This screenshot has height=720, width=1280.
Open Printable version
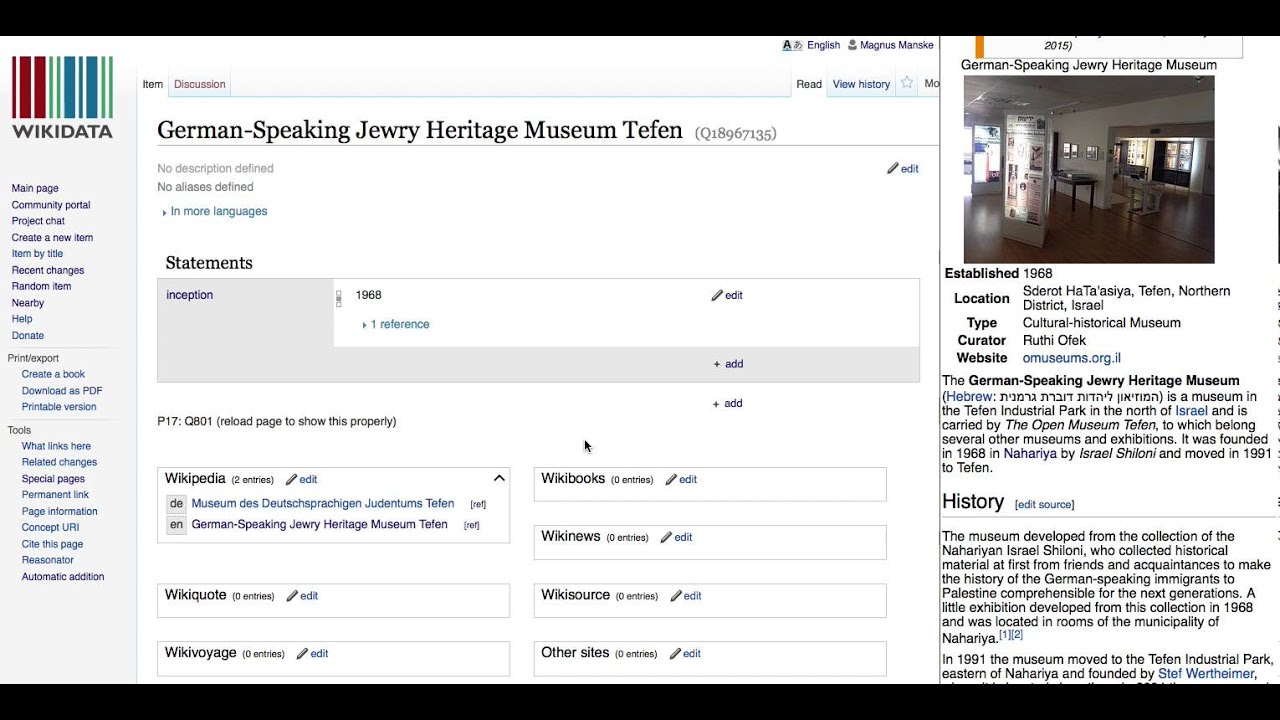tap(59, 407)
